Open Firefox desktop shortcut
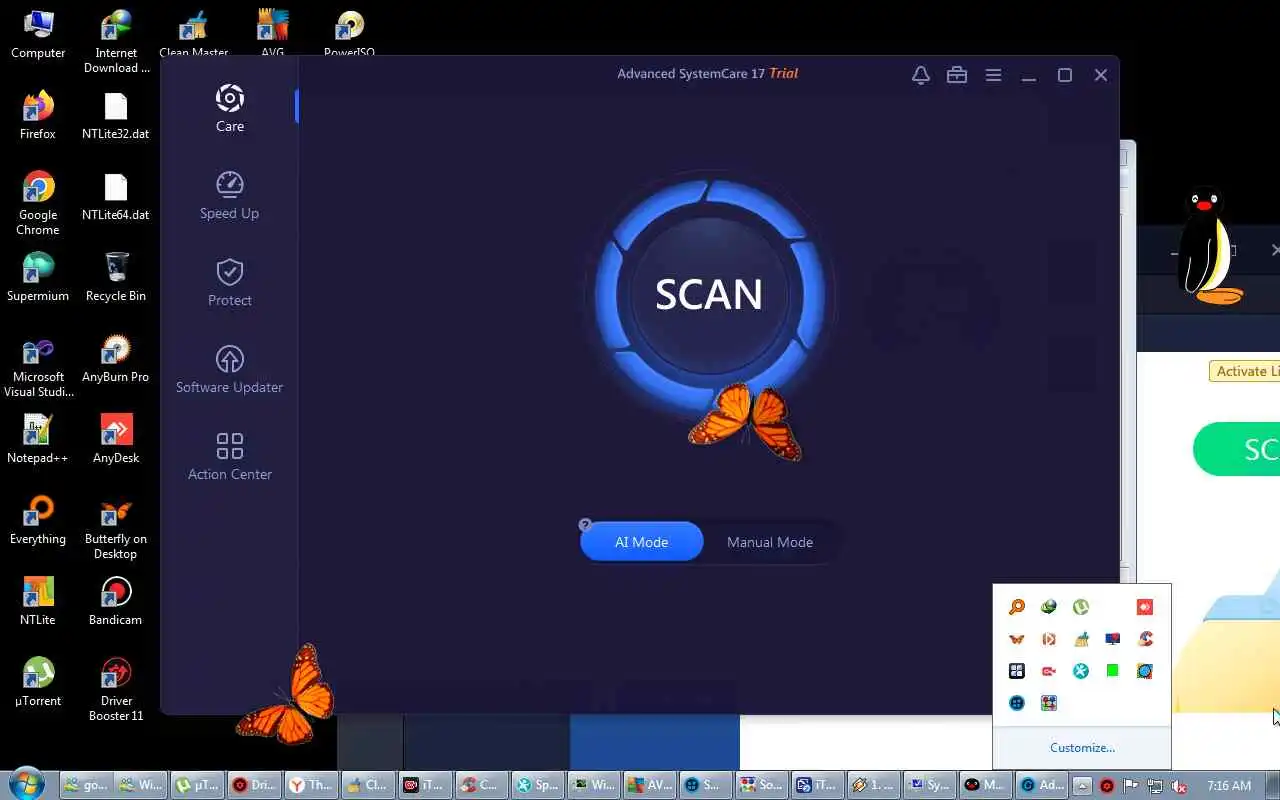Viewport: 1280px width, 800px height. [x=38, y=115]
